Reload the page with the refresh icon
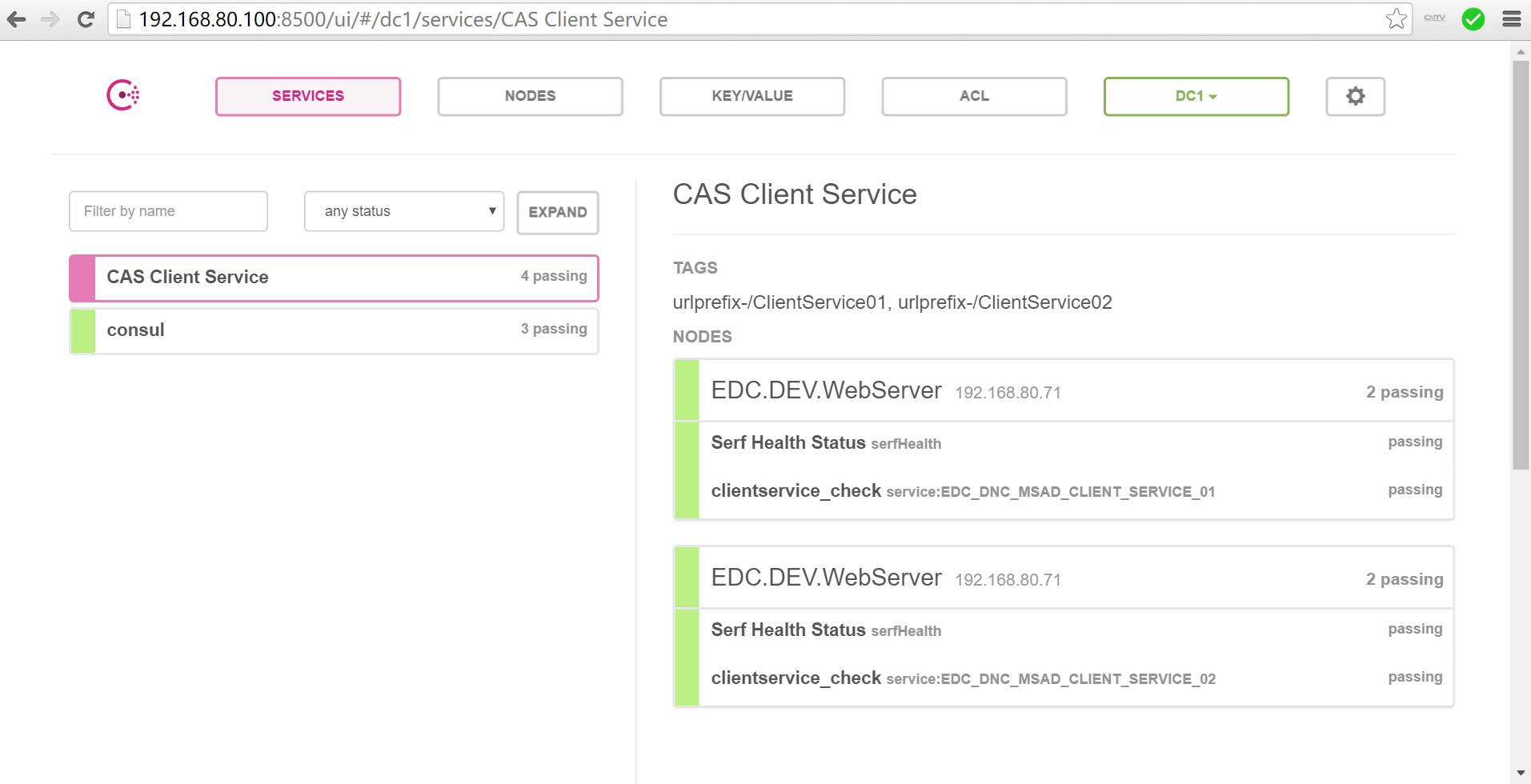Screen dimensions: 1531x784 pyautogui.click(x=86, y=19)
